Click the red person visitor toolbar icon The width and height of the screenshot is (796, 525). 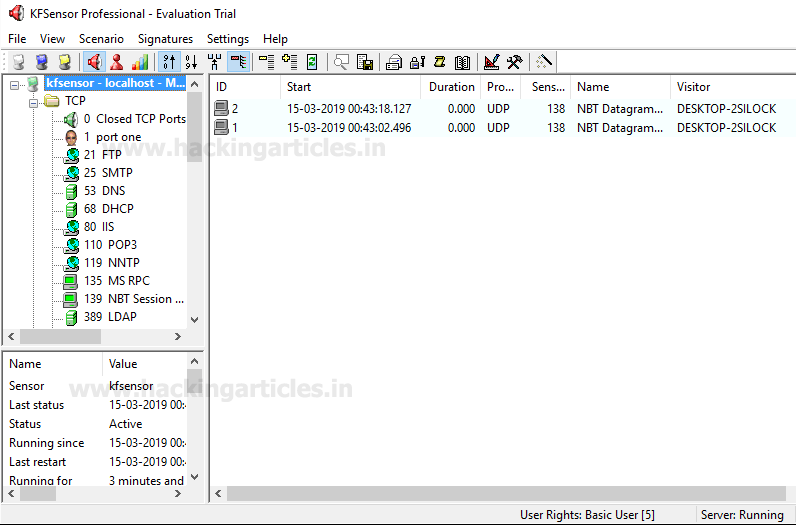click(117, 62)
